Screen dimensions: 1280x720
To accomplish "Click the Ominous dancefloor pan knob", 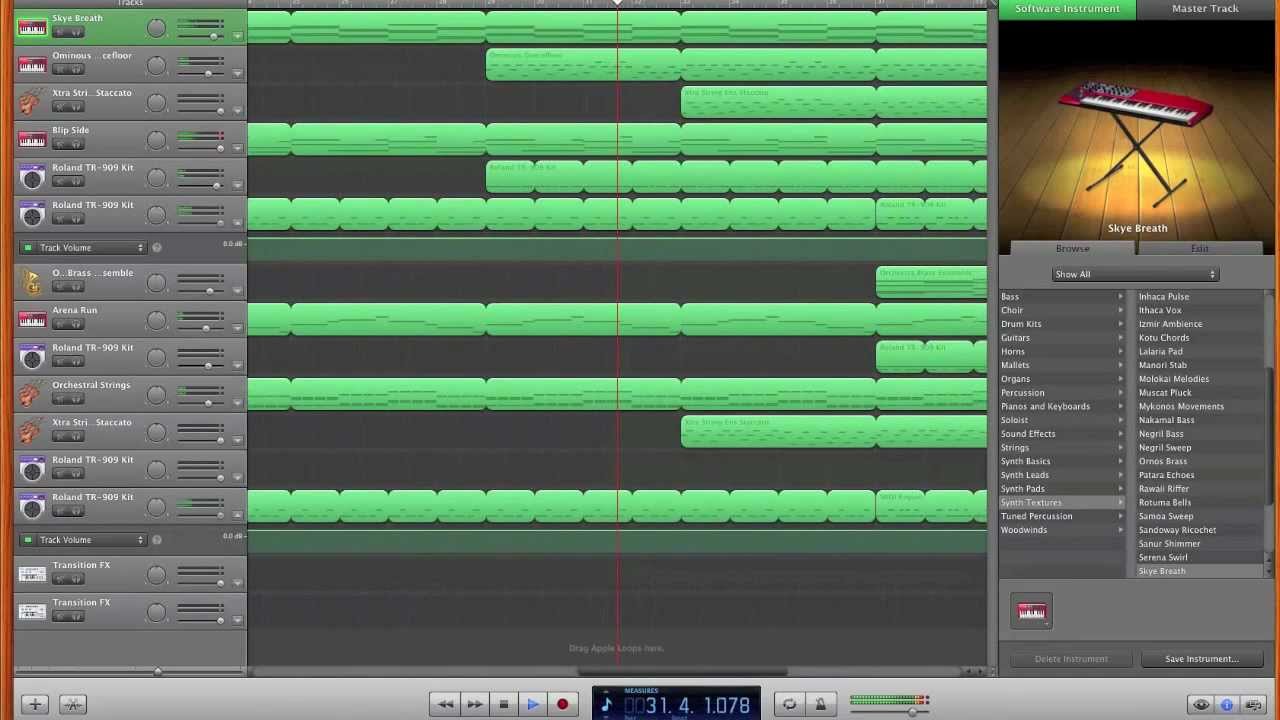I will (156, 65).
